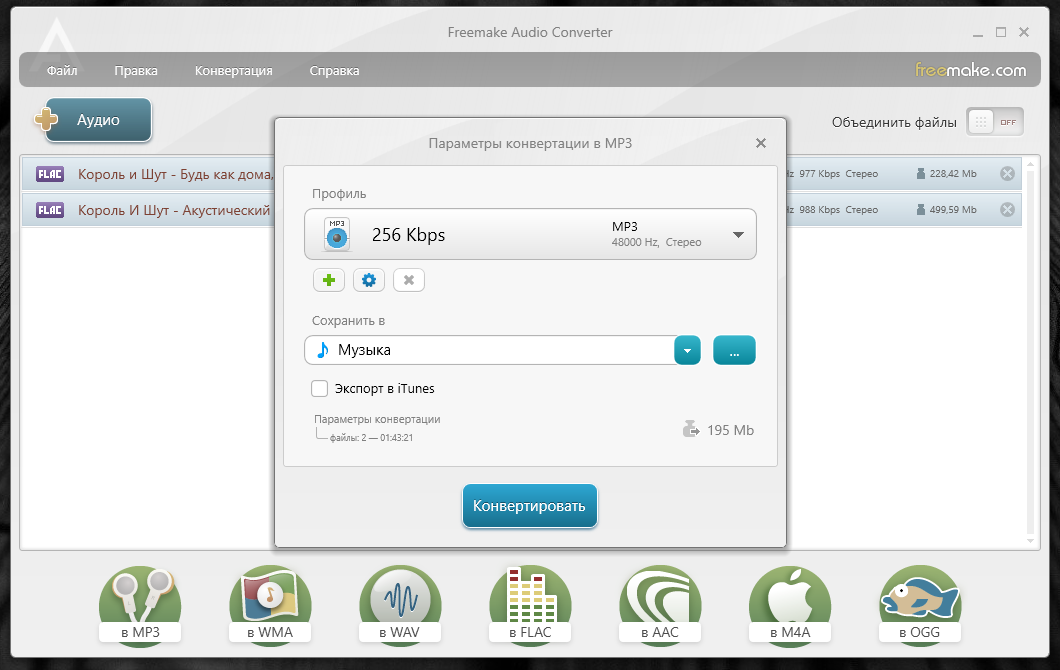
Task: Click the Музыка save path field
Action: click(x=489, y=350)
